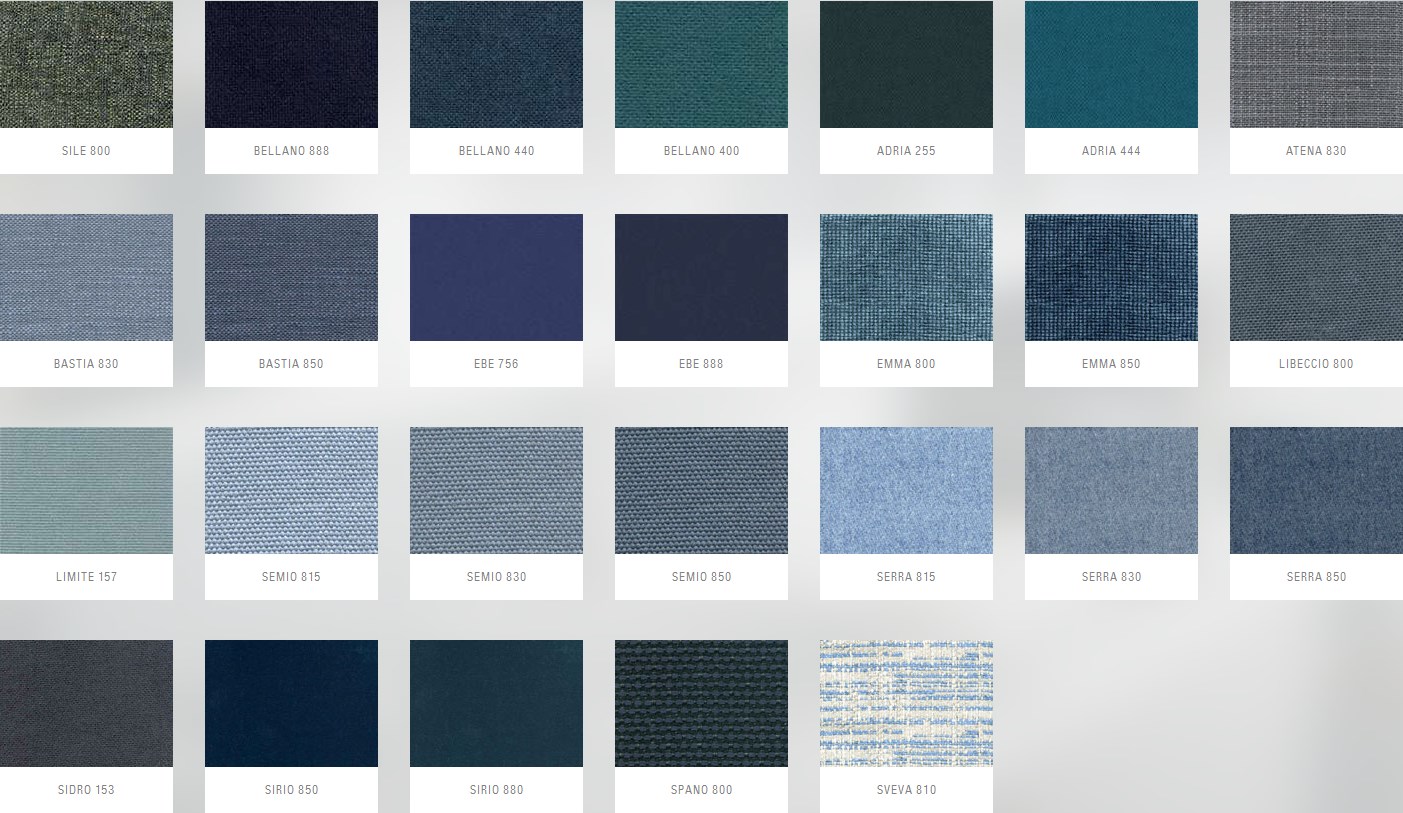The width and height of the screenshot is (1403, 813).
Task: Click the EBE 888 label
Action: click(x=701, y=364)
